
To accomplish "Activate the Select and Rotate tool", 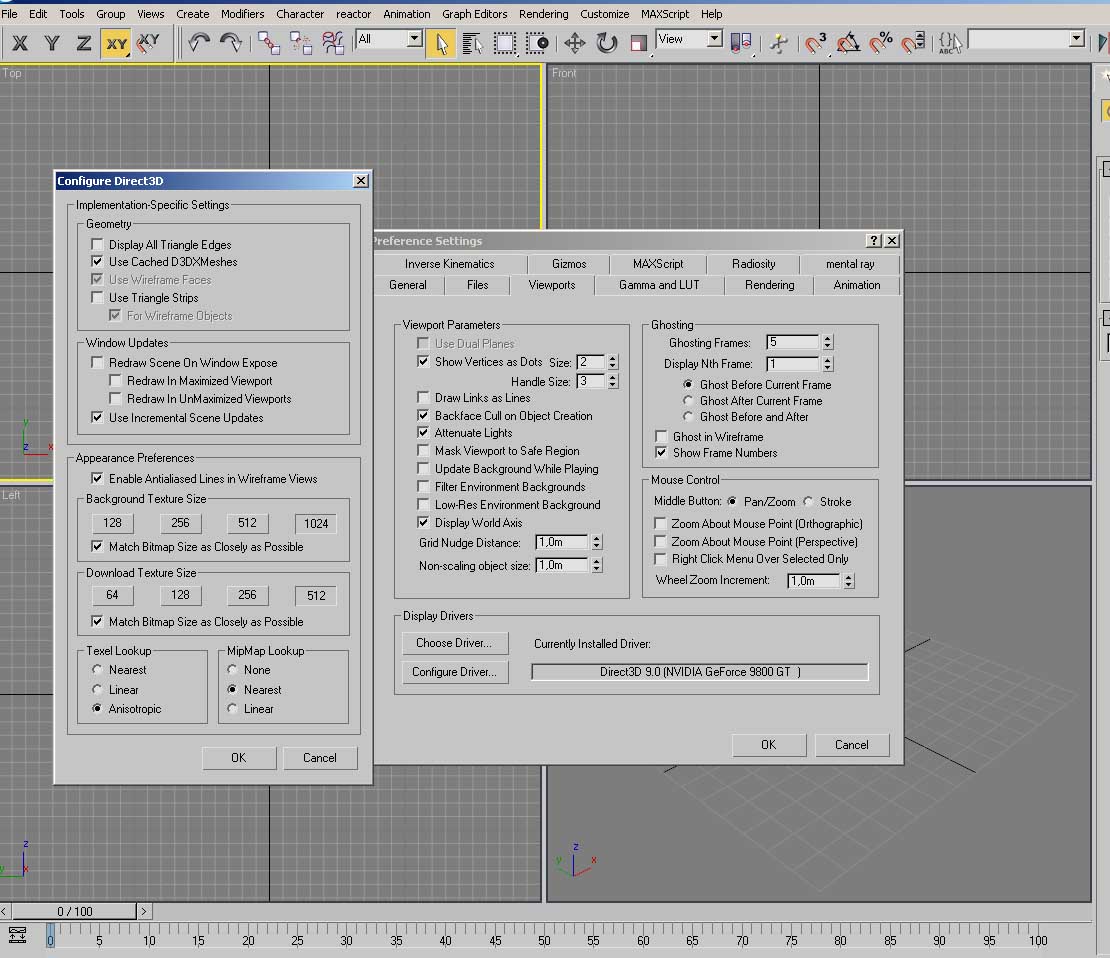I will [x=607, y=43].
